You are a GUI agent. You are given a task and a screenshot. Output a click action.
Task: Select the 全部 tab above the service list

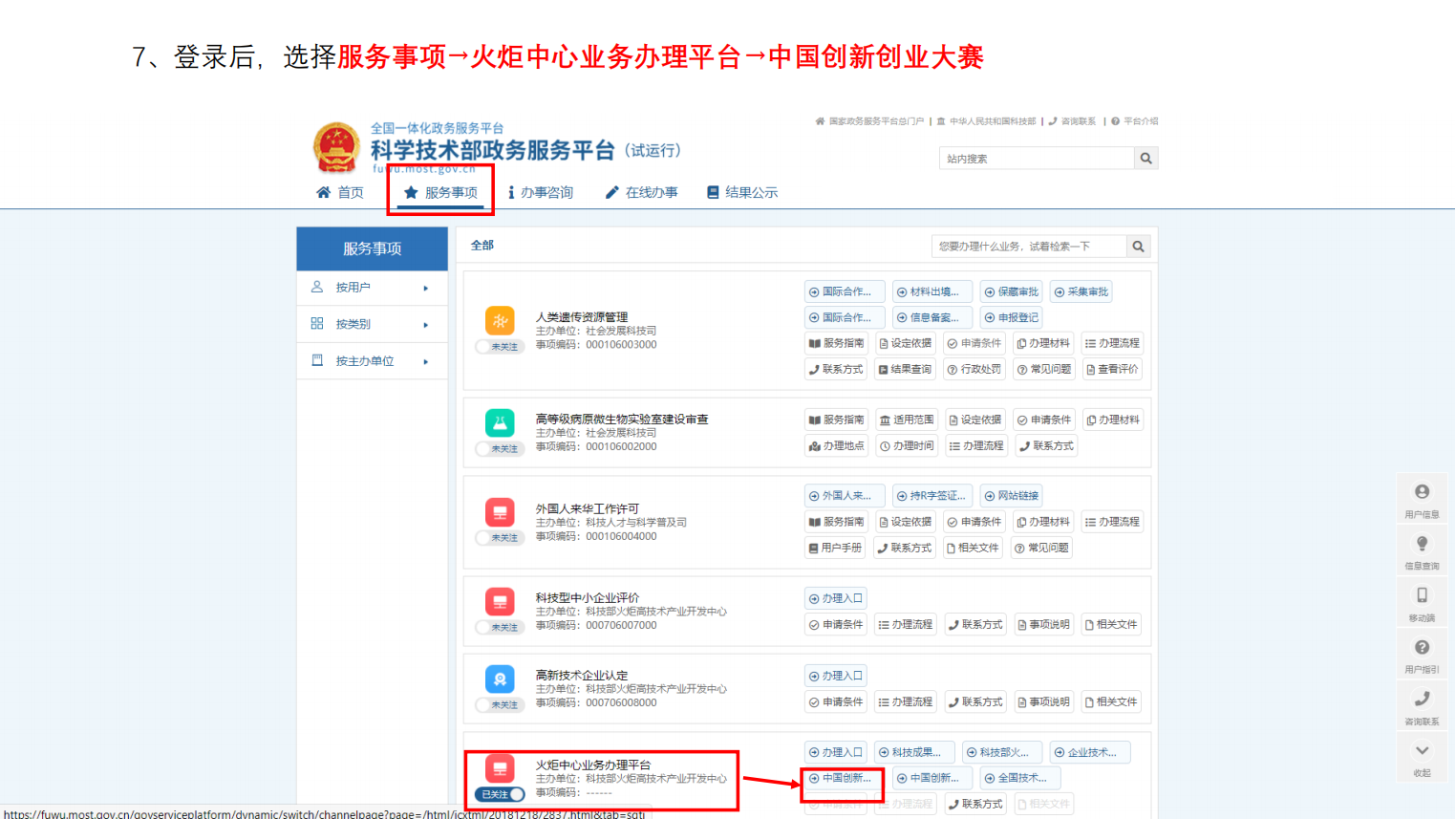click(x=482, y=246)
